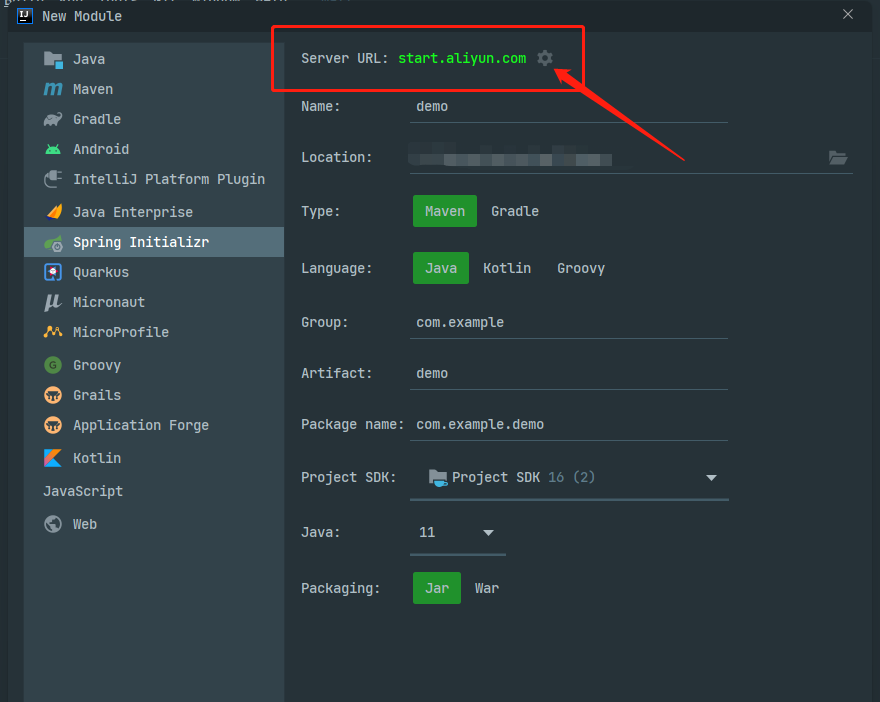Viewport: 880px width, 702px height.
Task: Open Server URL settings via gear icon
Action: coord(544,58)
